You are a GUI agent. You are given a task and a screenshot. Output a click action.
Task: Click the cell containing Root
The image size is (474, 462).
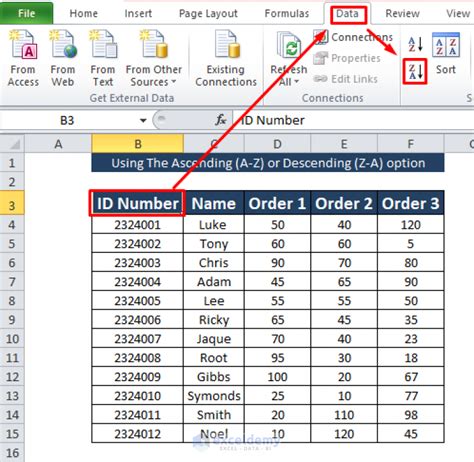tap(214, 358)
